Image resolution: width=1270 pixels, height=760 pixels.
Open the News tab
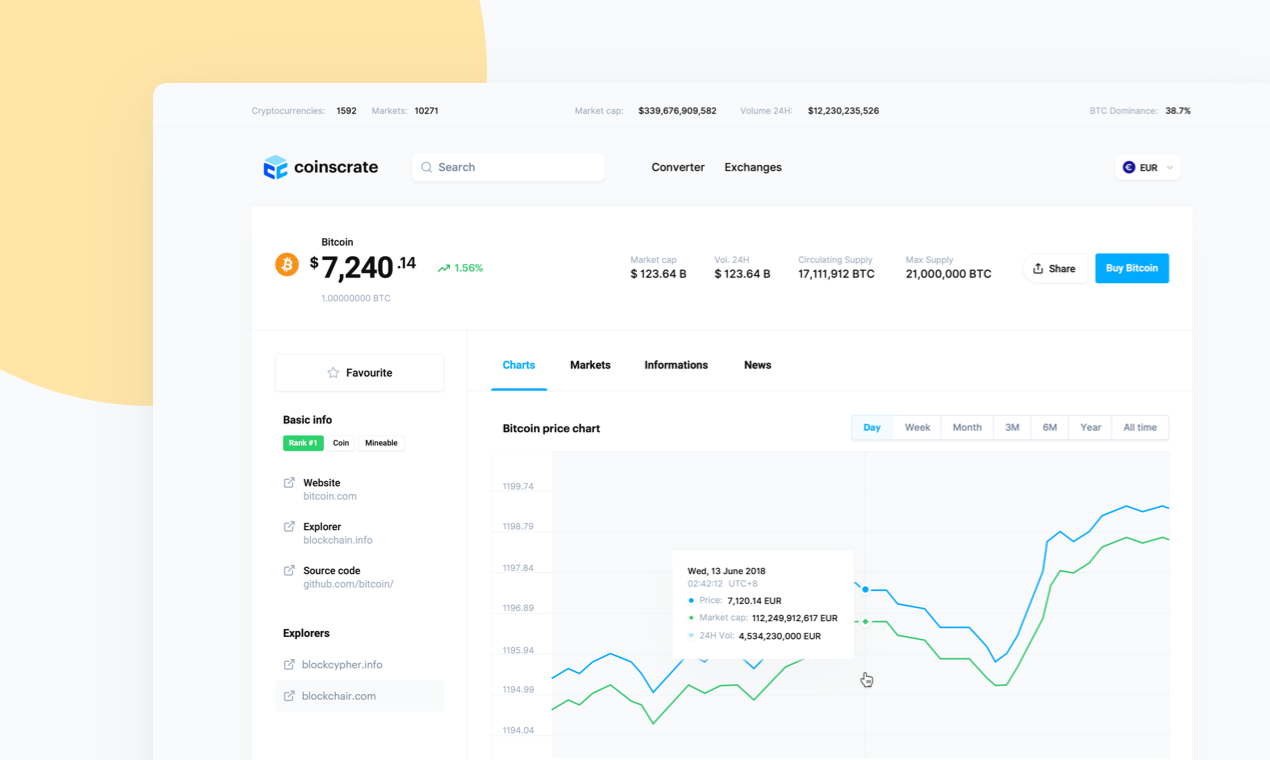757,365
